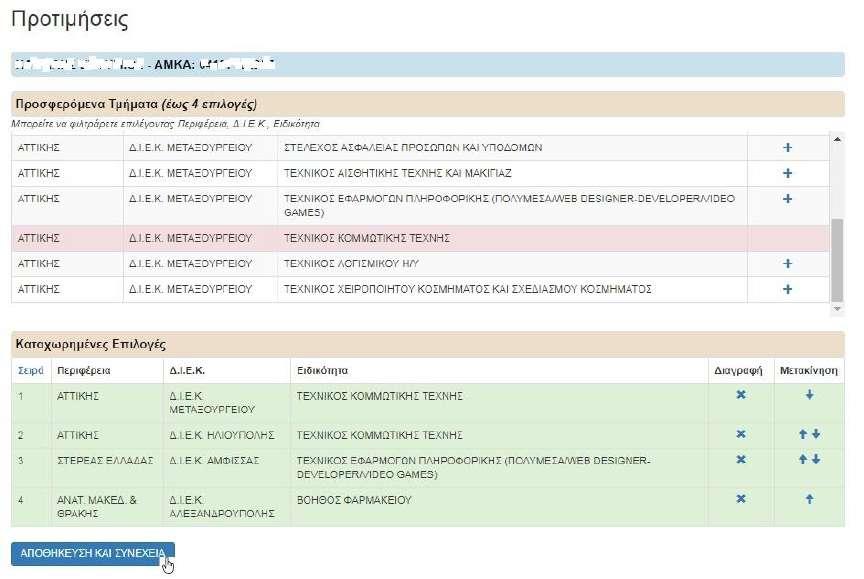Select ΤΕΧΝΙΚΟΣ ΧΕΙΡΟΠΟΙΗΤΟΥ ΚΟΣΜΗΜΑΤΟΣ text
864x579 pixels.
point(467,289)
